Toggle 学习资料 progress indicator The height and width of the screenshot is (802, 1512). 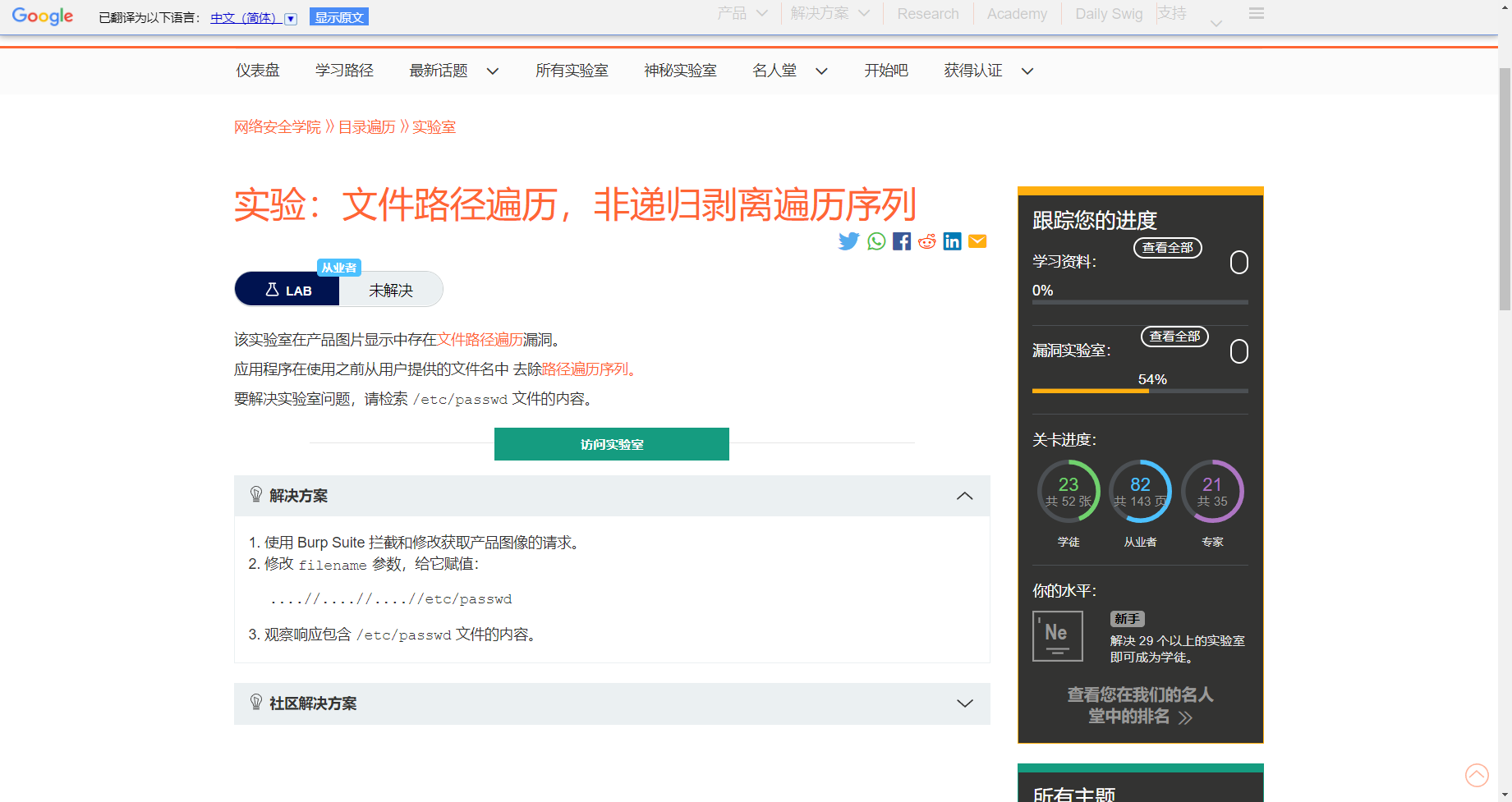1239,263
